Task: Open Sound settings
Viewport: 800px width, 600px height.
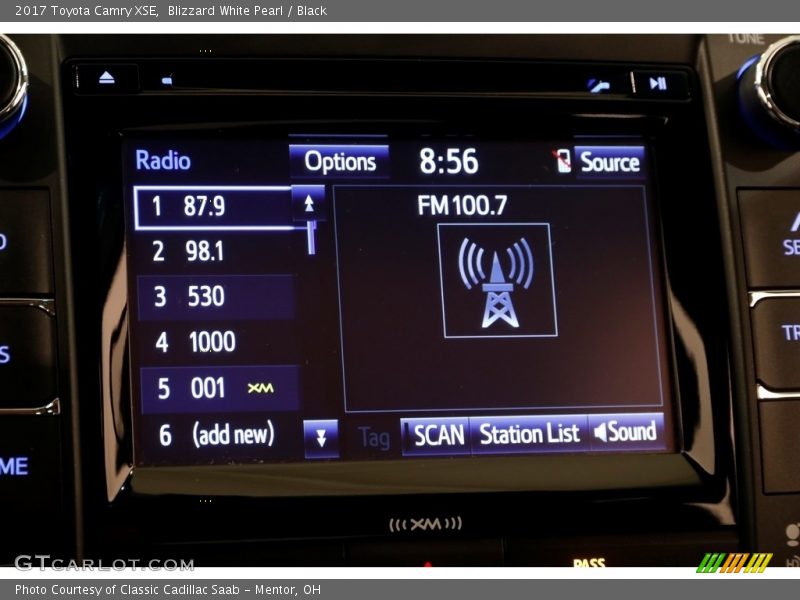Action: [627, 432]
